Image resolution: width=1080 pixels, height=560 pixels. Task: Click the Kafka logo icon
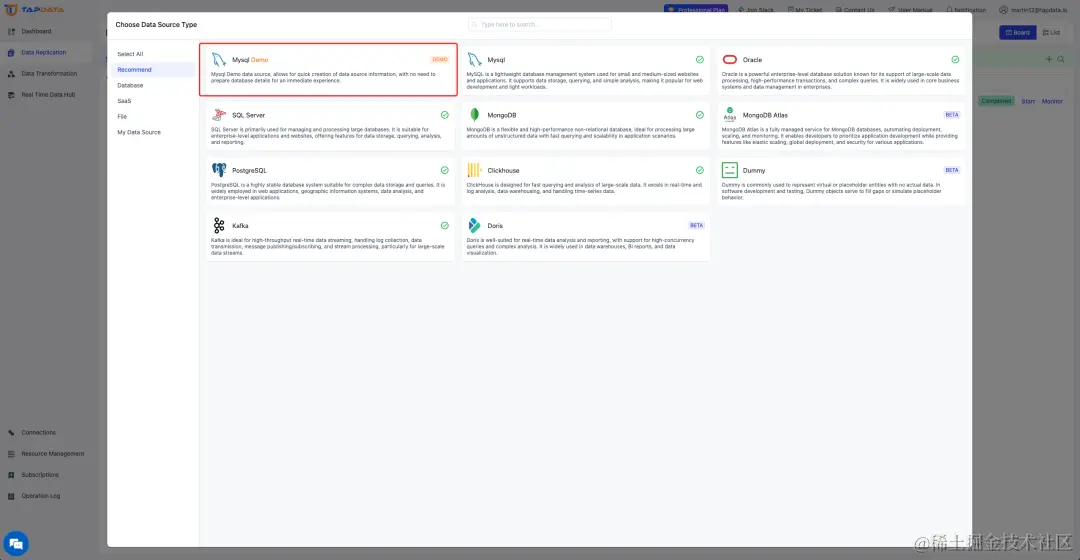(x=219, y=225)
